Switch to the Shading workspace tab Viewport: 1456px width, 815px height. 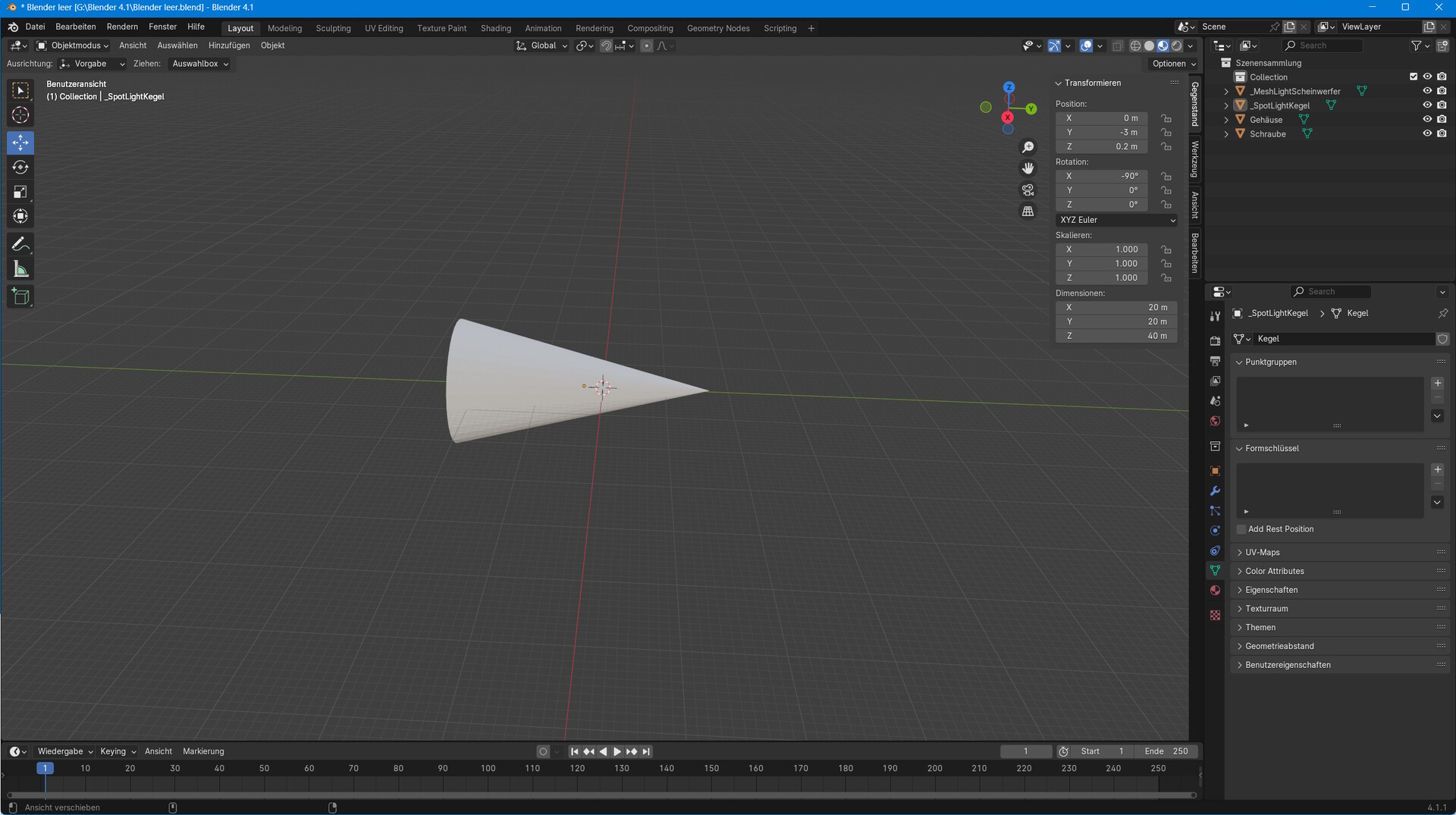click(495, 28)
